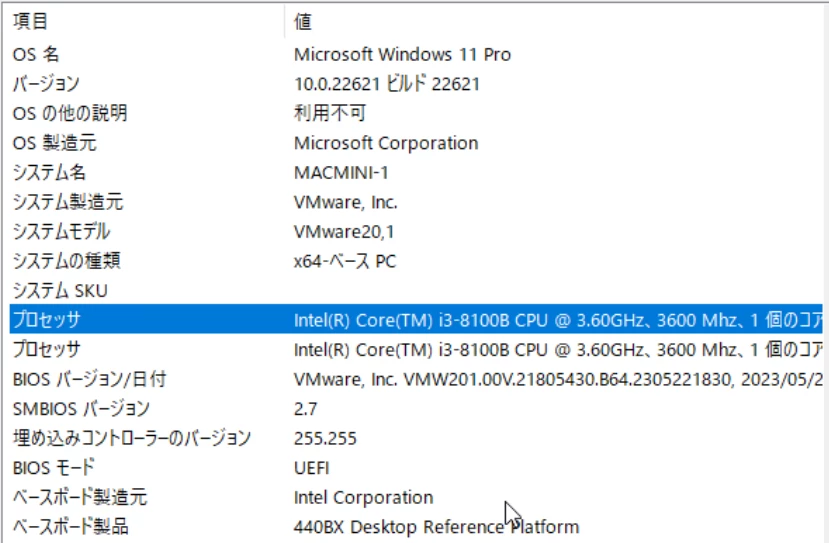829x543 pixels.
Task: Select the 埋め込みコントローラーのバージョン row
Action: (x=416, y=438)
